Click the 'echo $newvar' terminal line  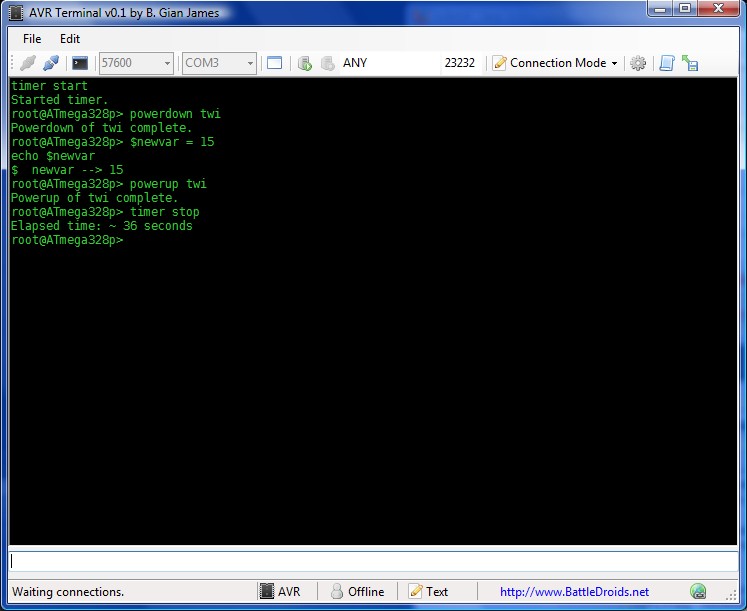pos(53,156)
